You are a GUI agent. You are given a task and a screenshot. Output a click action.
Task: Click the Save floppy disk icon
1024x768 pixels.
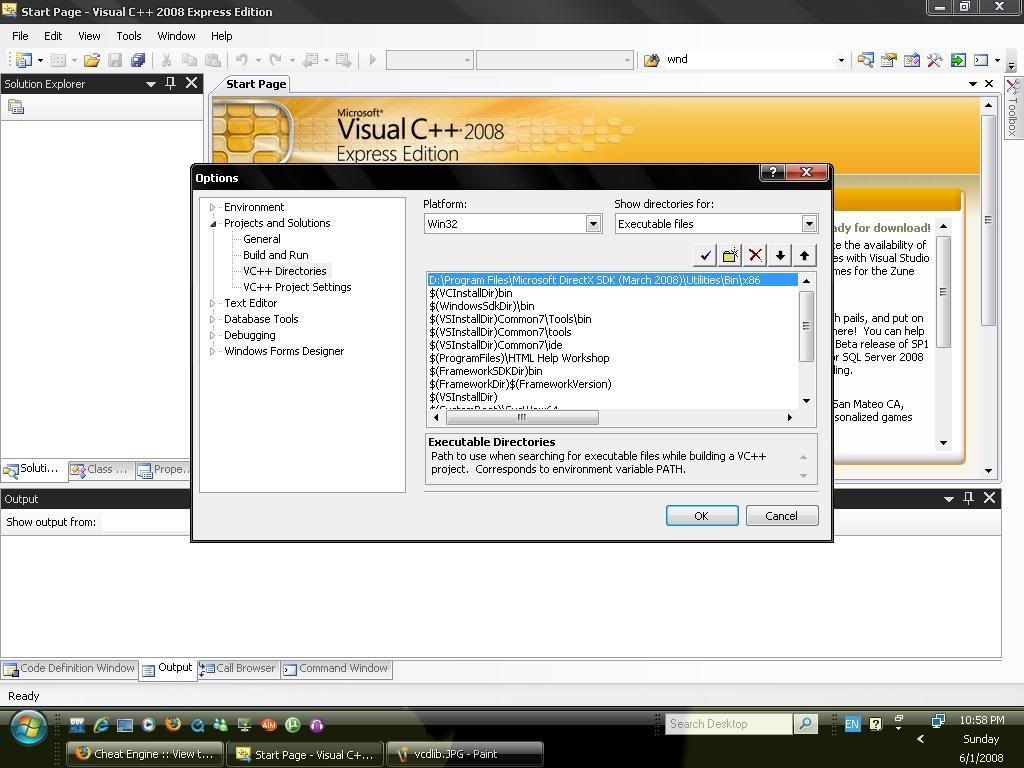coord(115,60)
